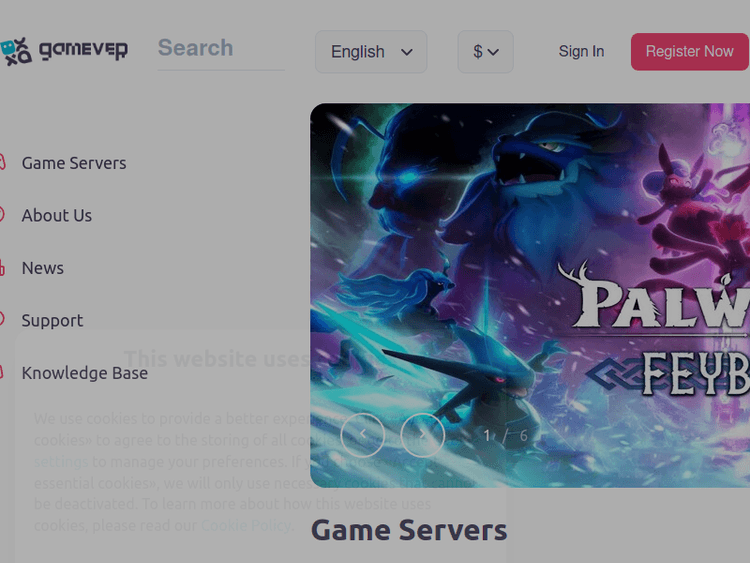Open About Us in the sidebar
This screenshot has height=563, width=750.
click(56, 216)
